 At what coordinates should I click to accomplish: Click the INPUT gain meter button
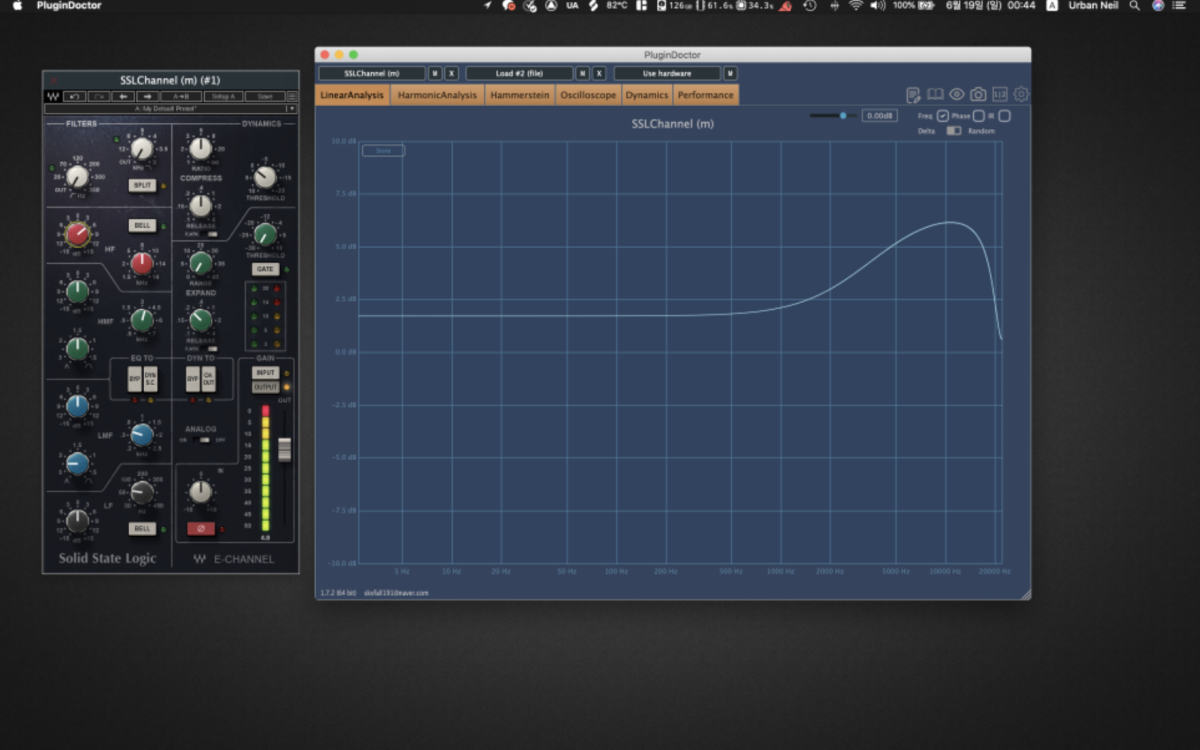[x=265, y=373]
